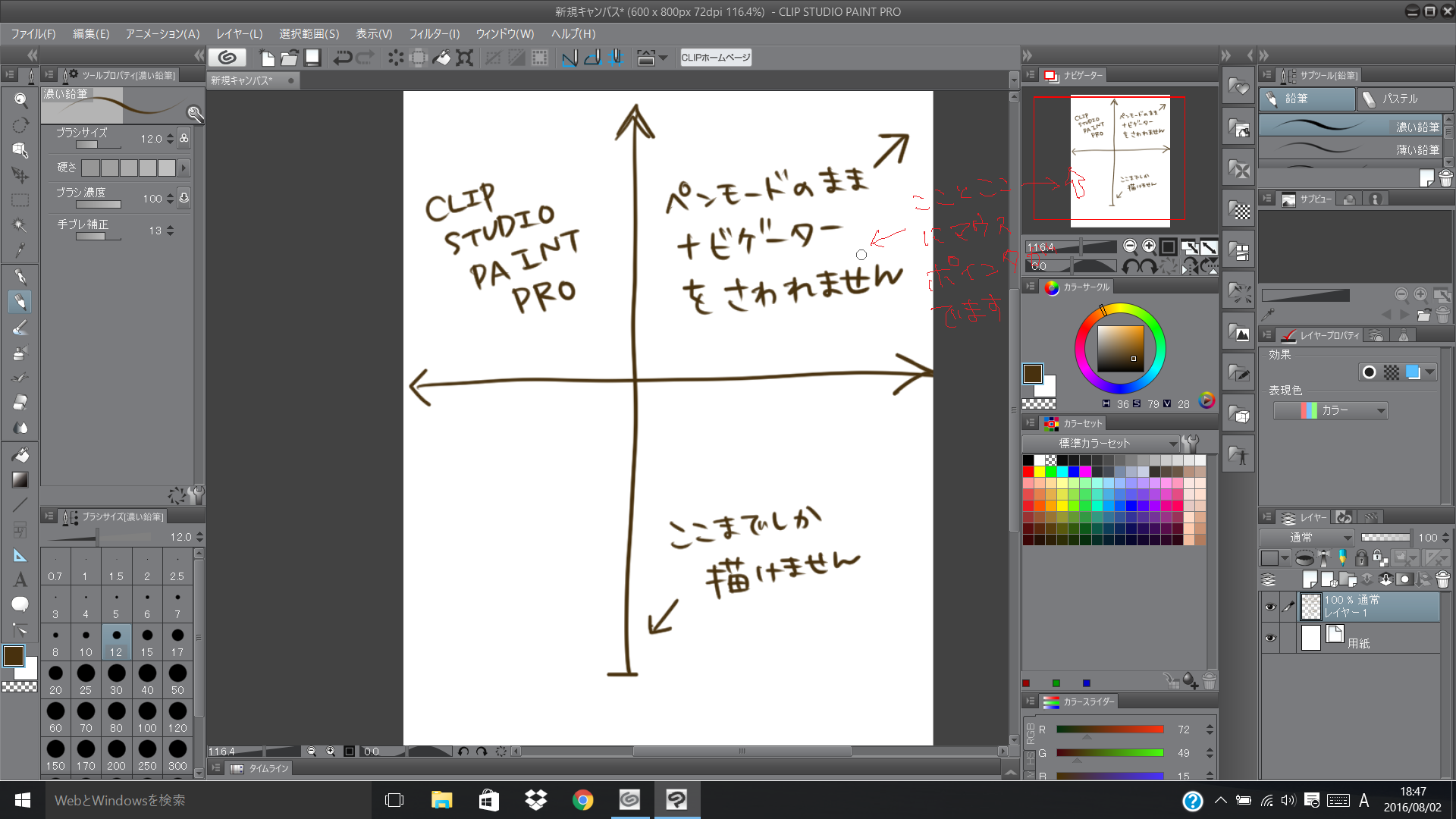Click the red R color slider
1456x819 pixels.
click(1109, 730)
